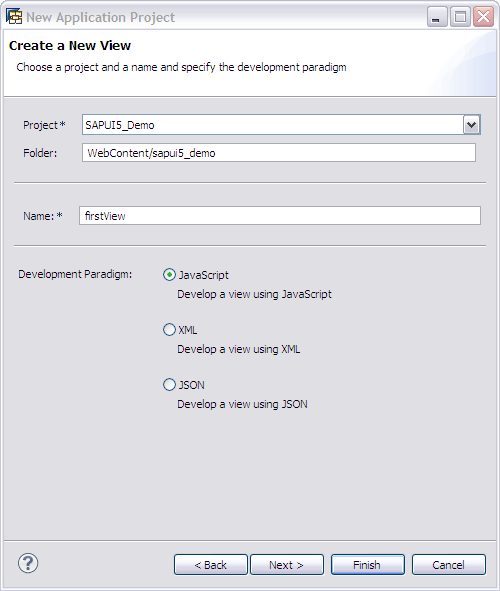Click the Name field containing firstView
The width and height of the screenshot is (500, 591).
pos(280,216)
